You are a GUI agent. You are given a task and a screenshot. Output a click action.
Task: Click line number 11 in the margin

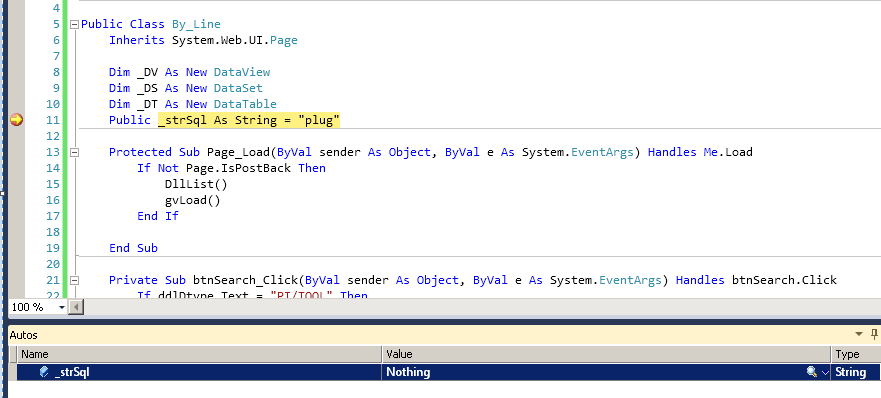[x=52, y=120]
